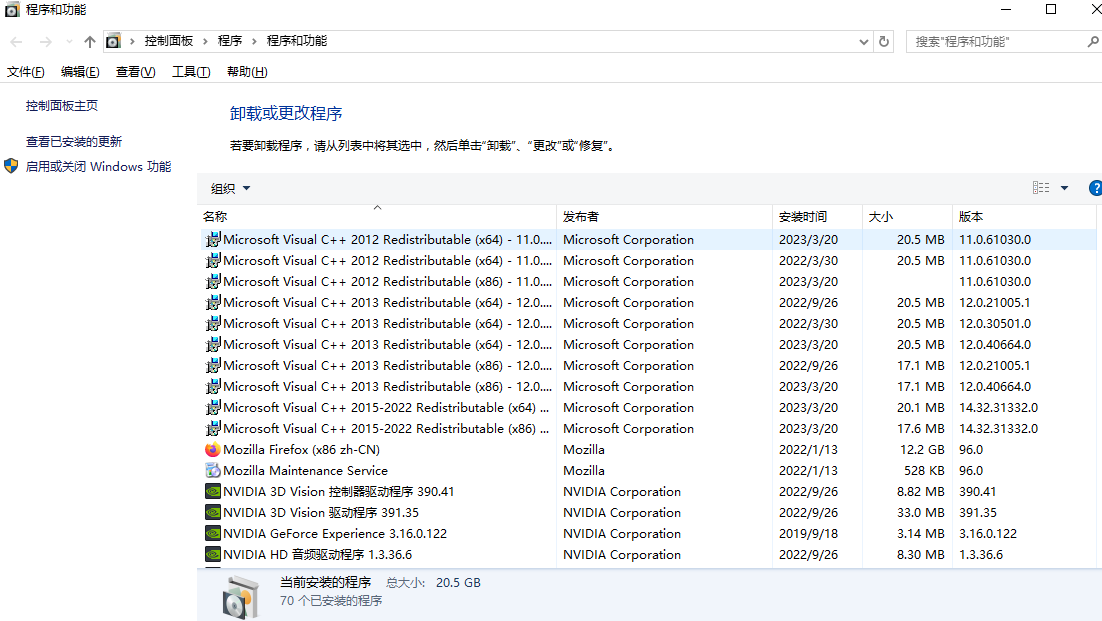The width and height of the screenshot is (1102, 621).
Task: Select Mozilla Maintenance Service name
Action: (306, 471)
